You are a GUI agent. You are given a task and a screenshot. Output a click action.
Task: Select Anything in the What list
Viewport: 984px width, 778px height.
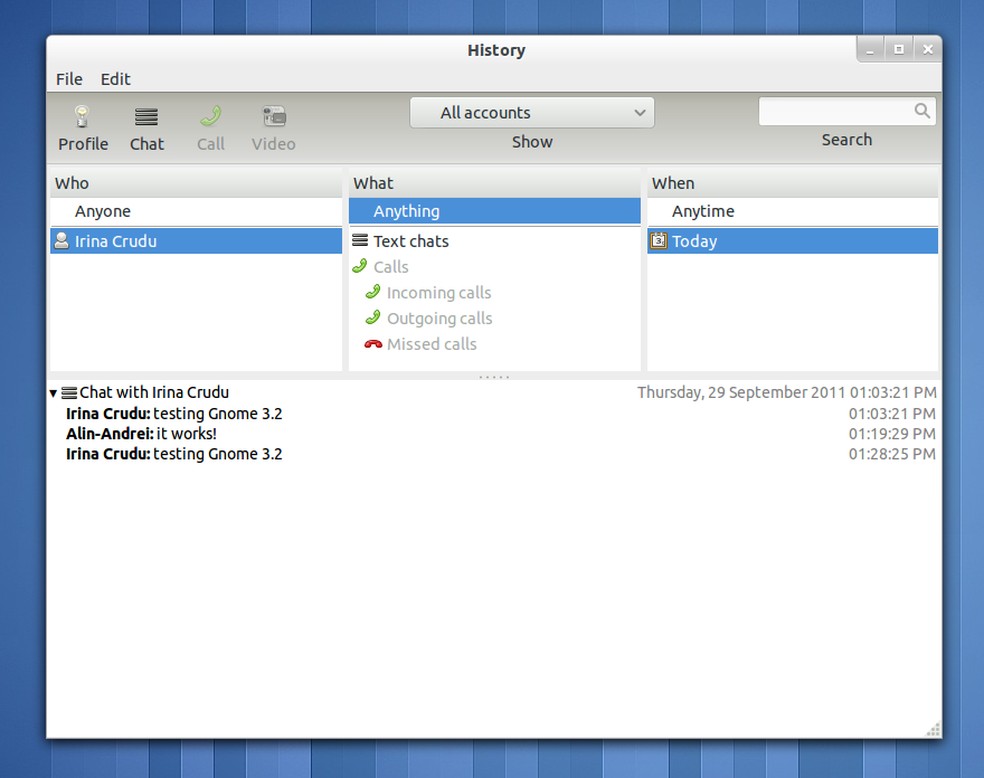[495, 211]
